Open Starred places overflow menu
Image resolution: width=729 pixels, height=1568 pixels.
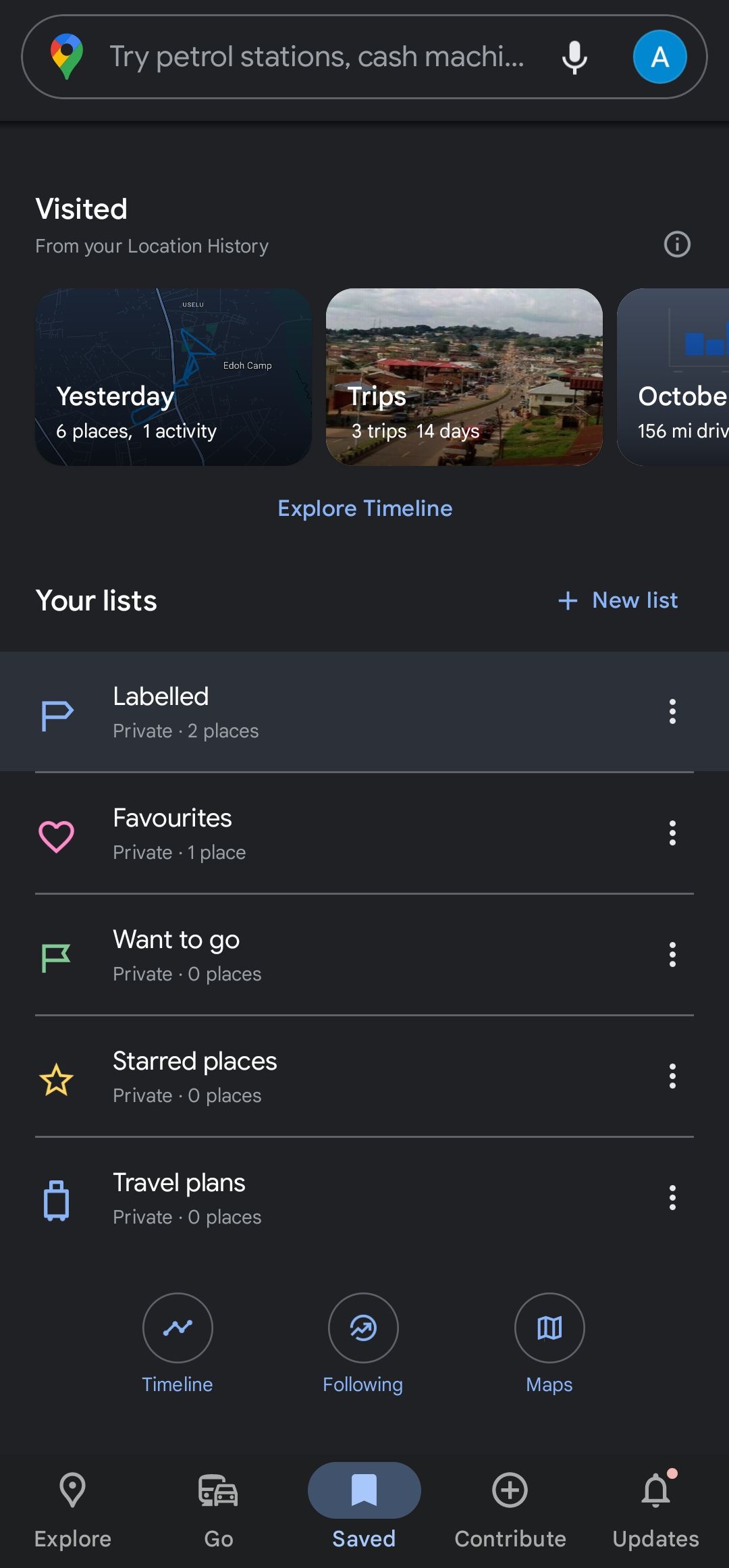click(672, 1076)
